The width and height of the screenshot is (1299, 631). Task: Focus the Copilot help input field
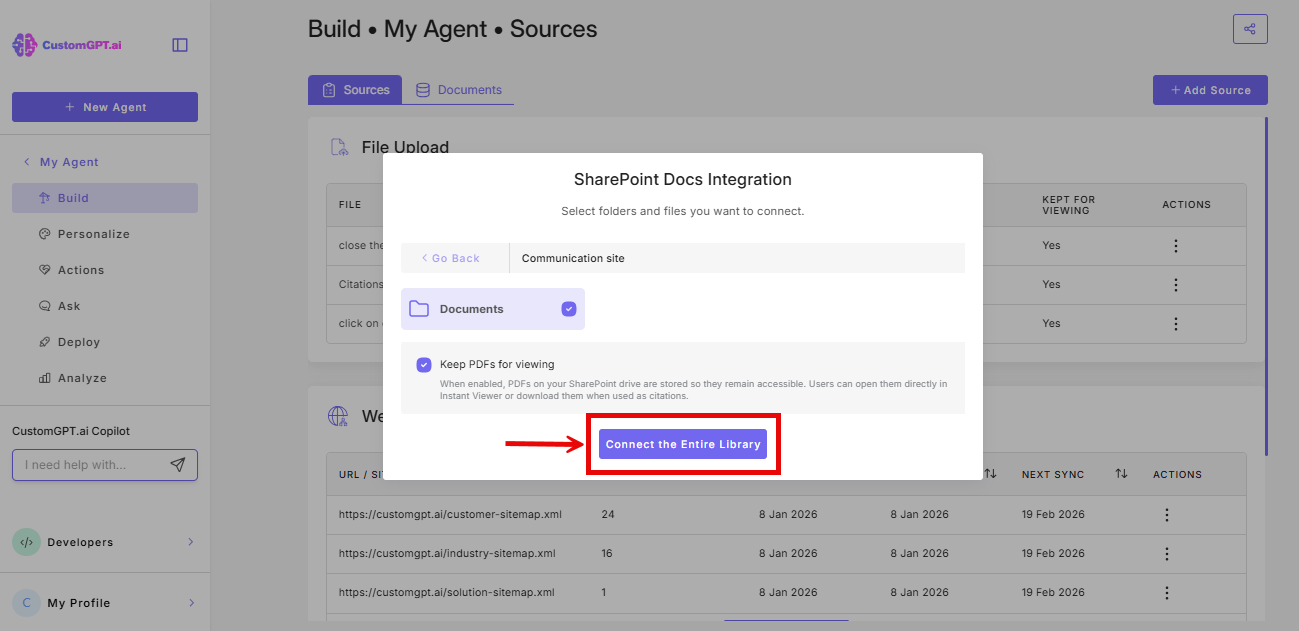pyautogui.click(x=105, y=465)
